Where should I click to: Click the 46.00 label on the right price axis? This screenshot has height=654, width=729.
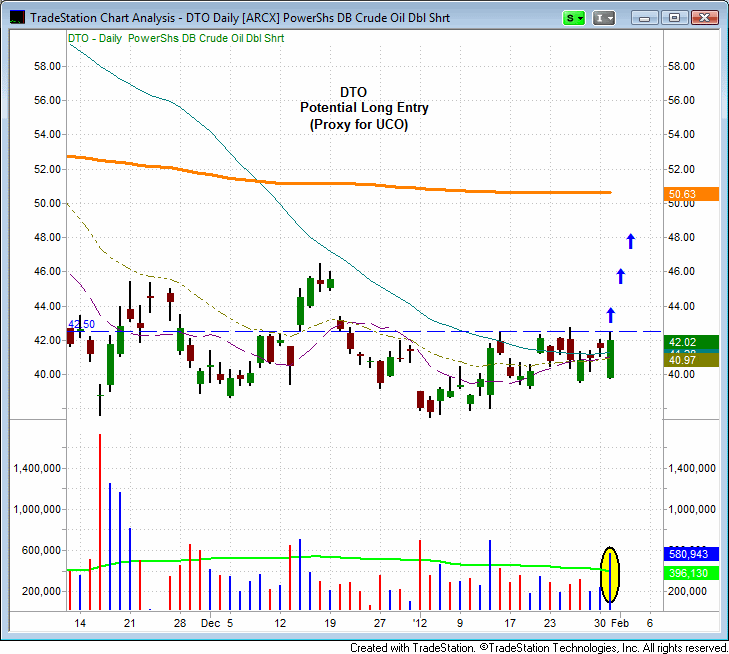pos(681,271)
